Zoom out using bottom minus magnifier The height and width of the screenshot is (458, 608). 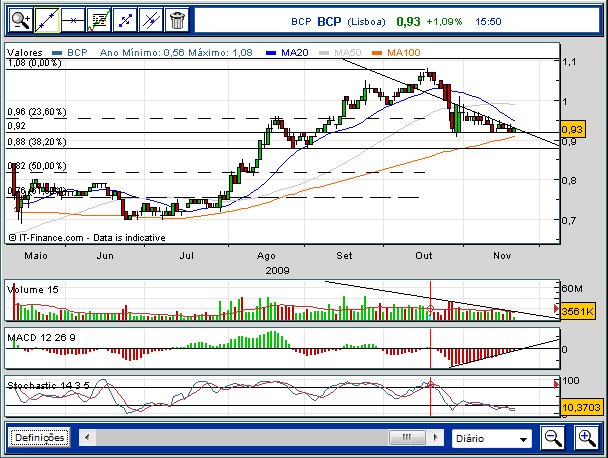tap(552, 437)
